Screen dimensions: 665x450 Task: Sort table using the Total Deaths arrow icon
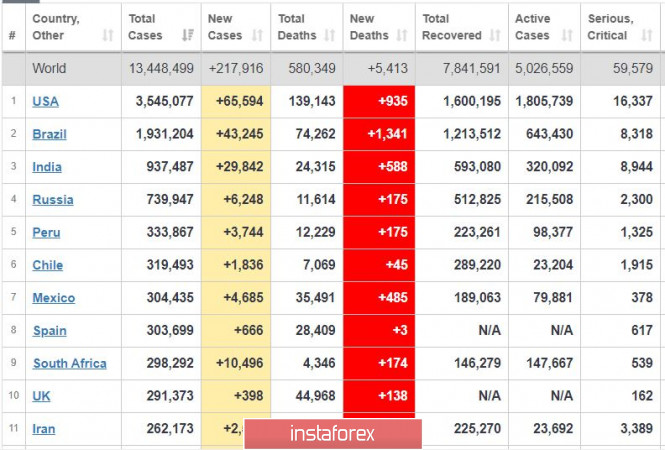click(x=328, y=36)
